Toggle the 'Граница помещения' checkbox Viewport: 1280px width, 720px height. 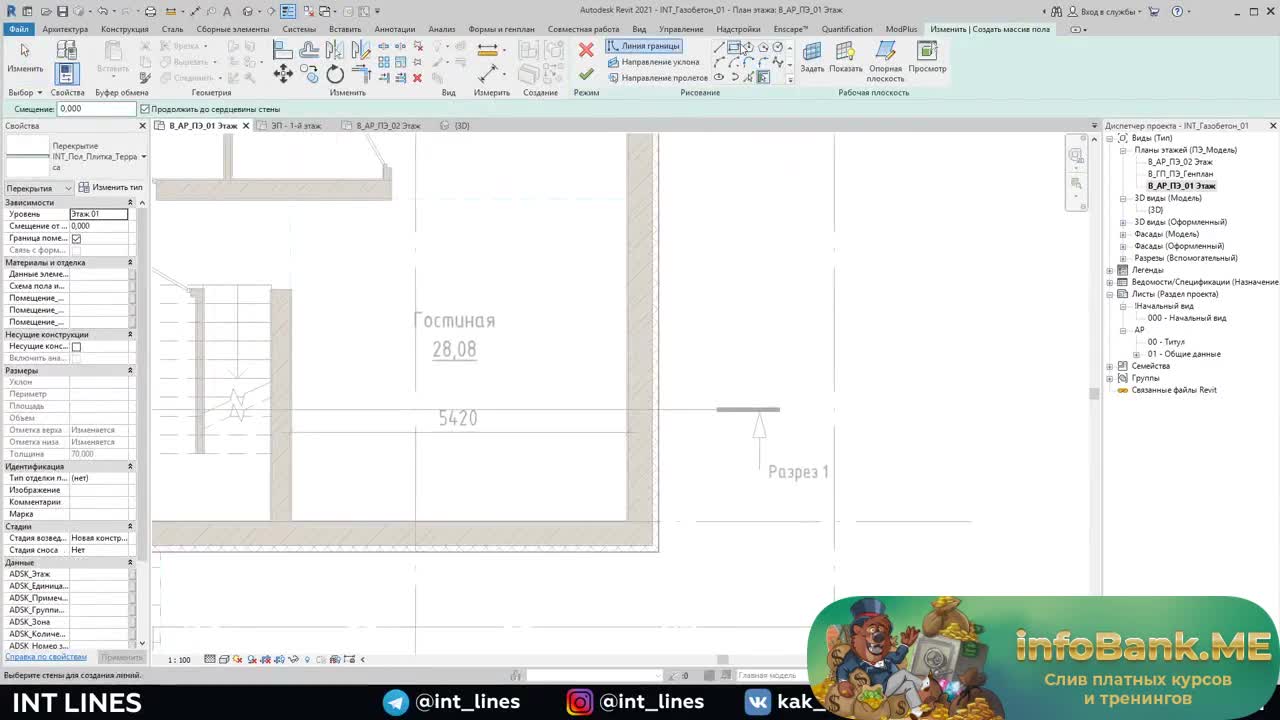click(76, 238)
